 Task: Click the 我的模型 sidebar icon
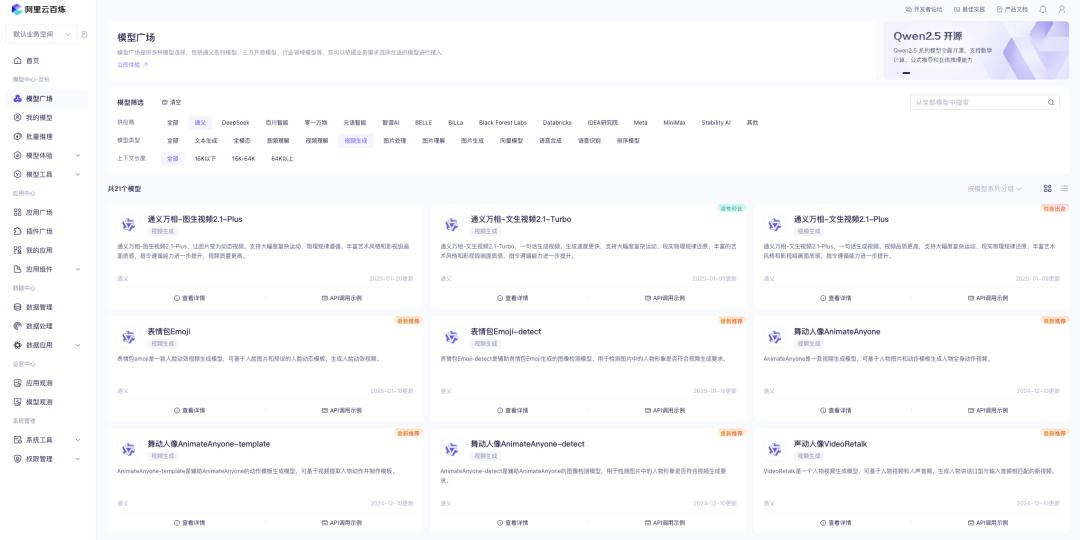click(18, 118)
